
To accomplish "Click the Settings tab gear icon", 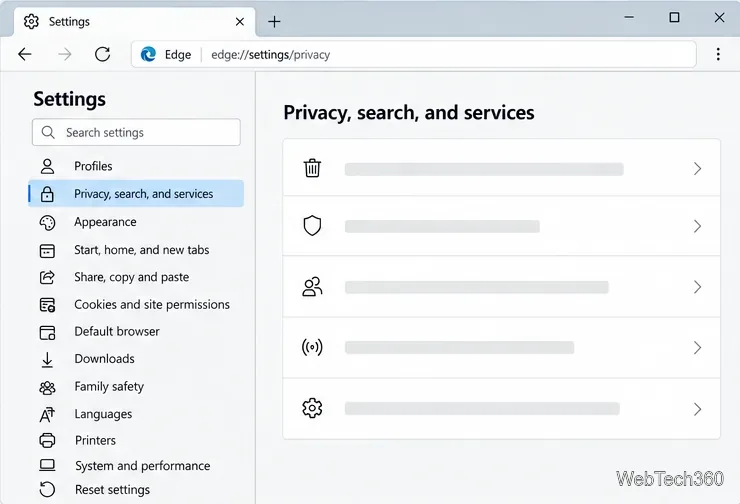I will coord(31,21).
